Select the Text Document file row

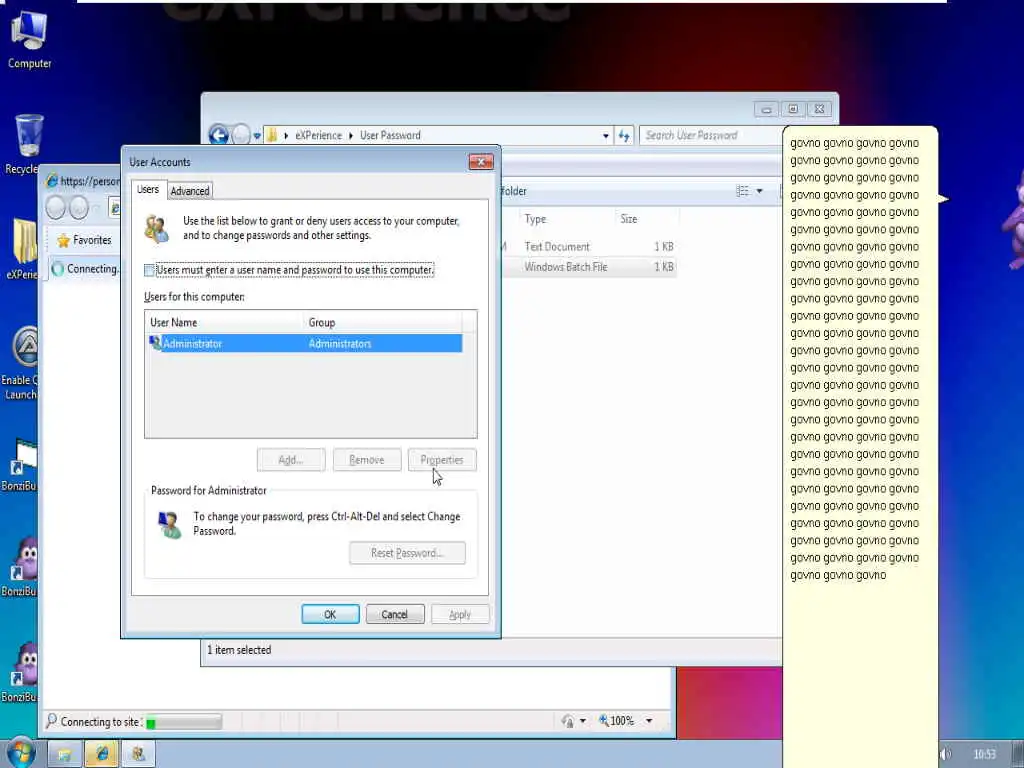(x=588, y=247)
